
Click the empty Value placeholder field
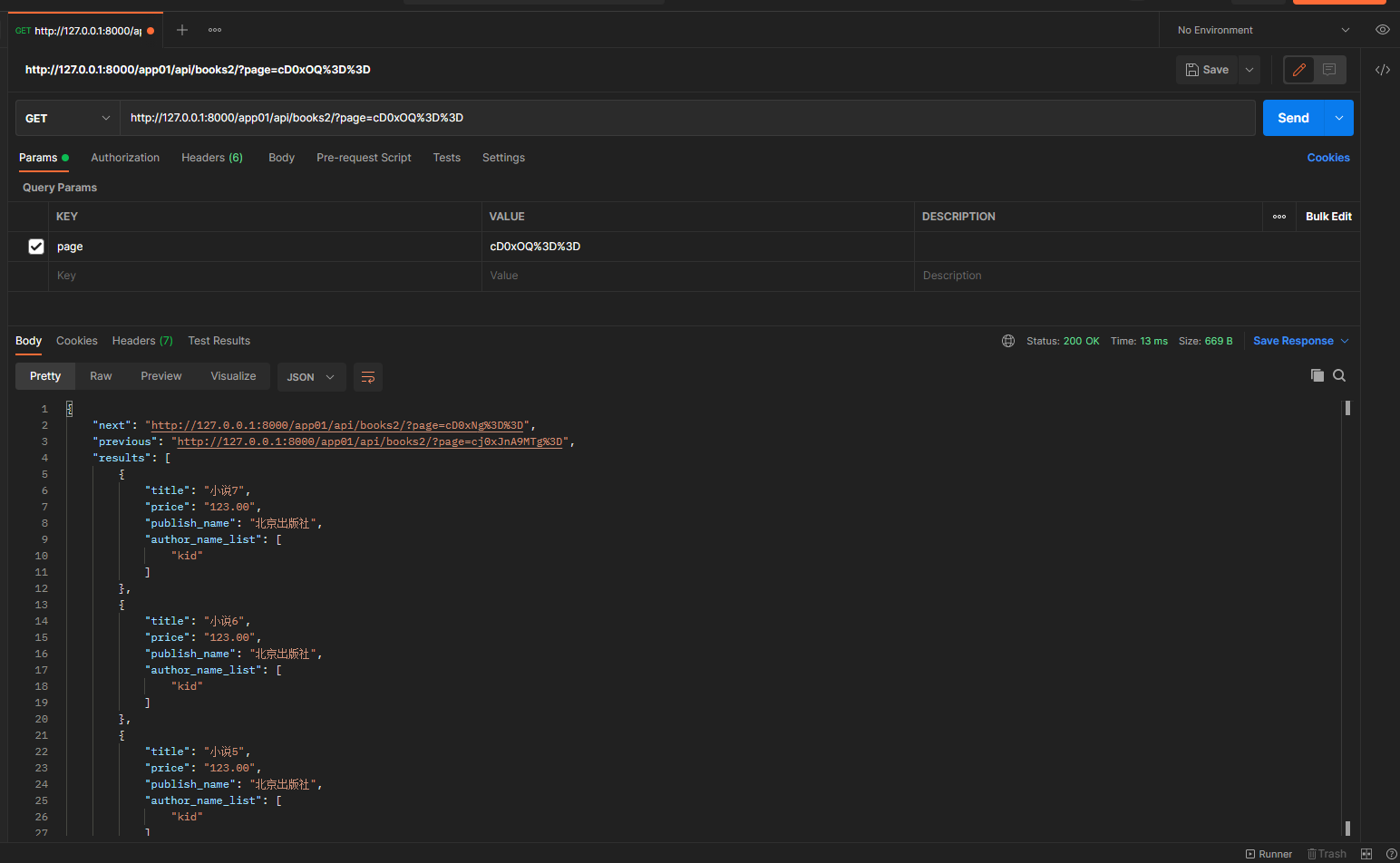[x=697, y=276]
